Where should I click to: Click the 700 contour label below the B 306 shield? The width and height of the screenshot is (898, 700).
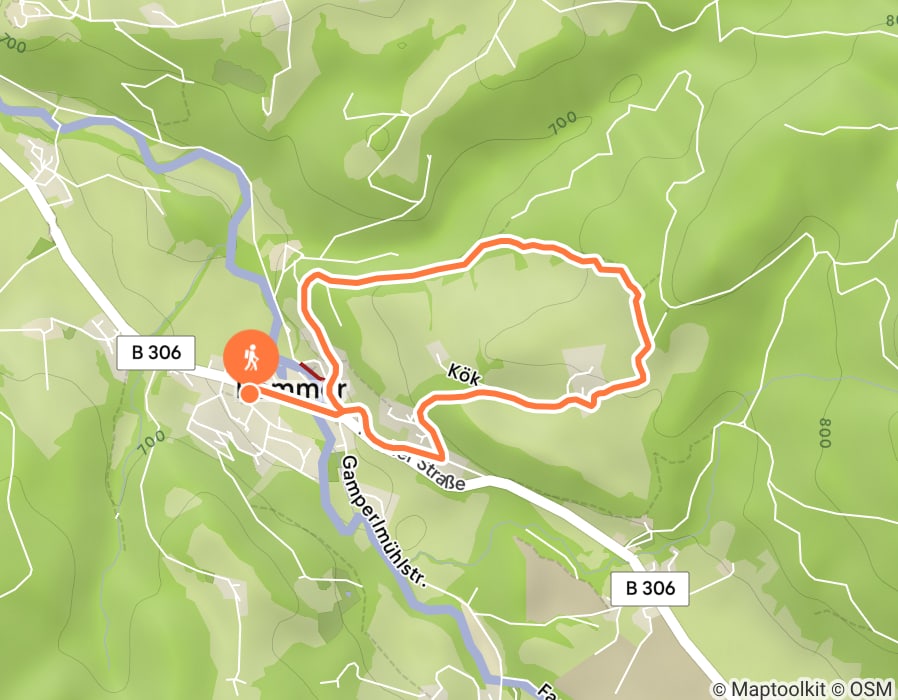152,443
